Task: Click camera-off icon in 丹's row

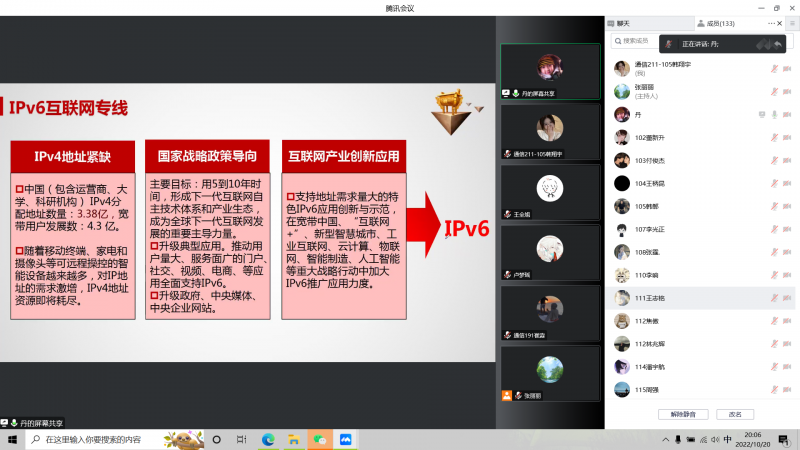Action: [787, 115]
